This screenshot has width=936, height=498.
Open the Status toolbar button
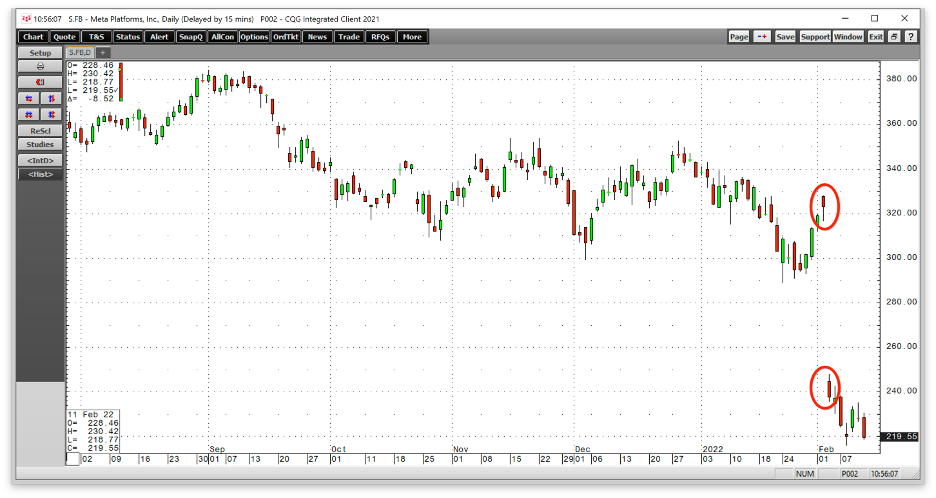point(128,37)
